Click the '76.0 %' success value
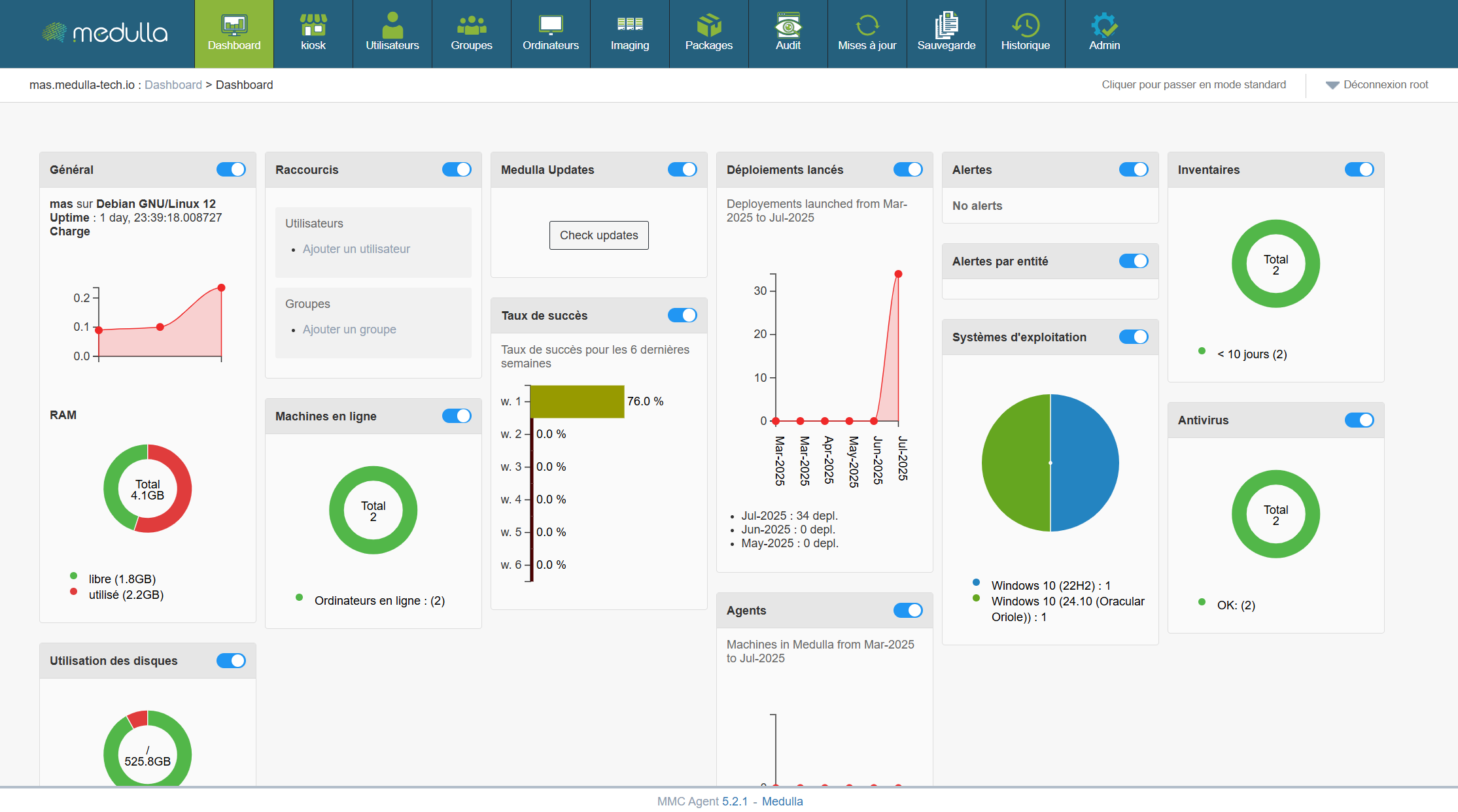 click(645, 401)
